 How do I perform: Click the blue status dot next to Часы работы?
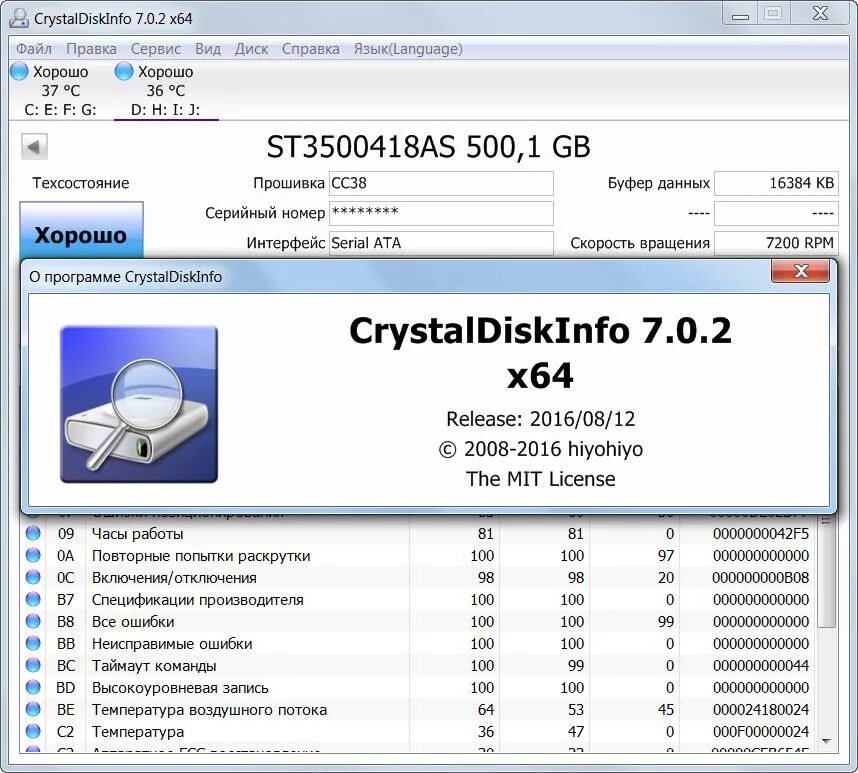(x=30, y=533)
